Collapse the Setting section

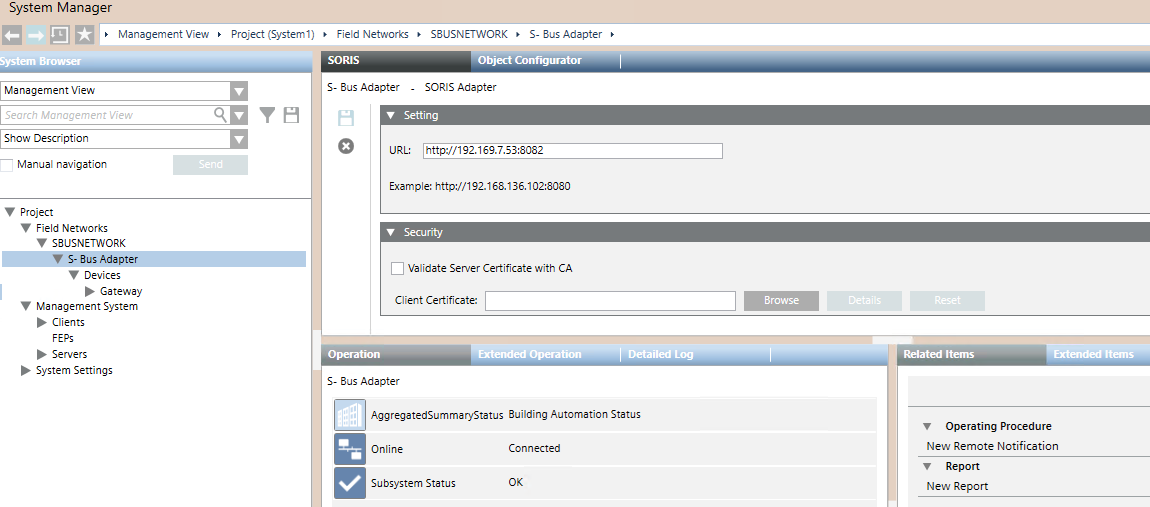[x=392, y=116]
